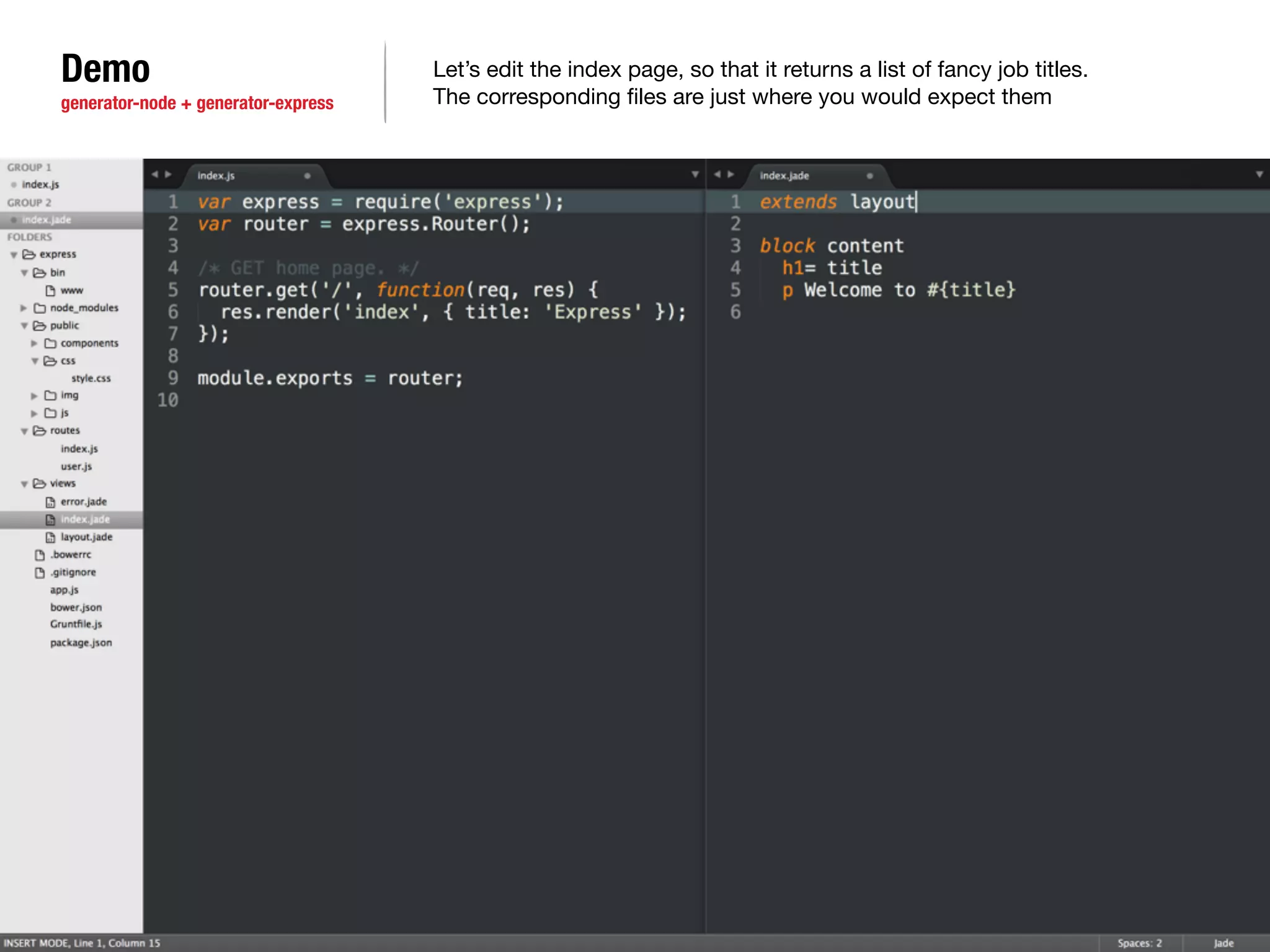This screenshot has width=1270, height=952.
Task: Collapse the express root folder
Action: point(14,255)
